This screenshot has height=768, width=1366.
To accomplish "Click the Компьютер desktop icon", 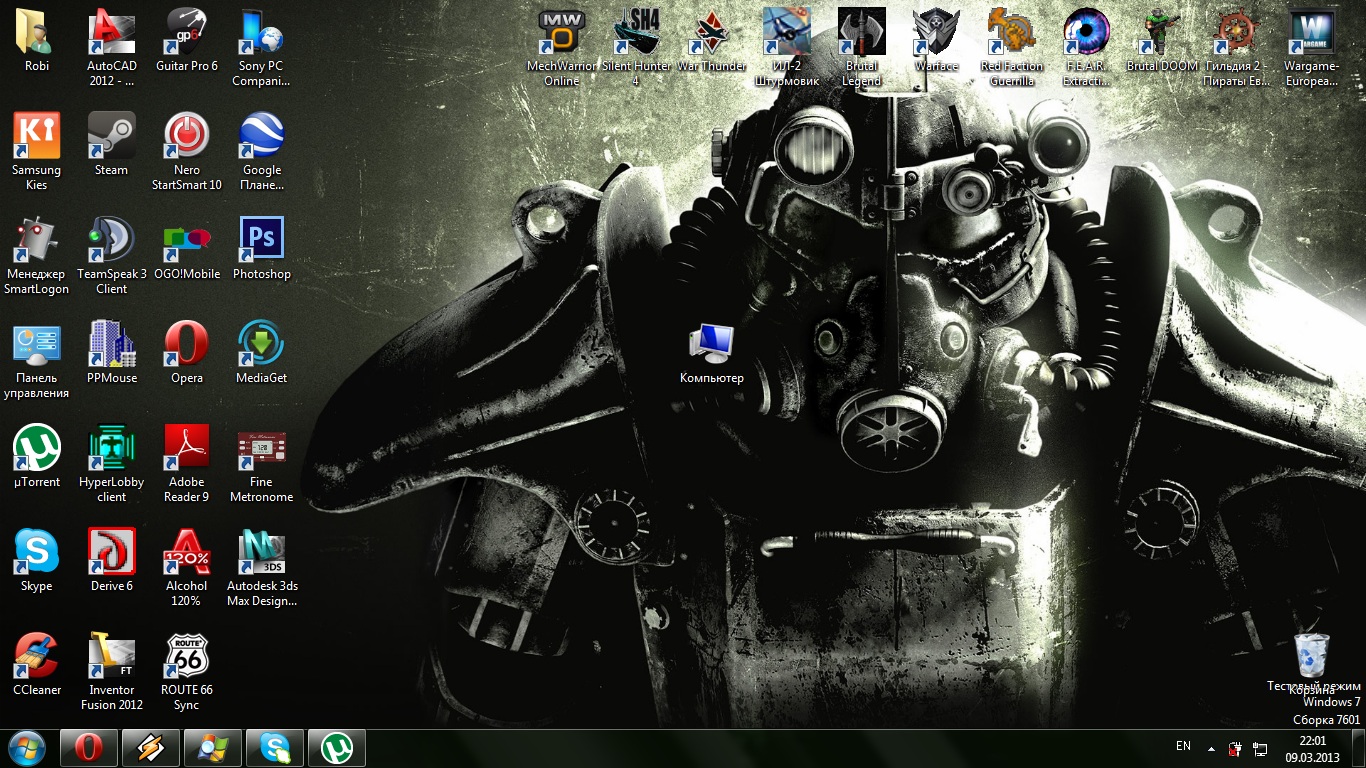I will (x=711, y=345).
